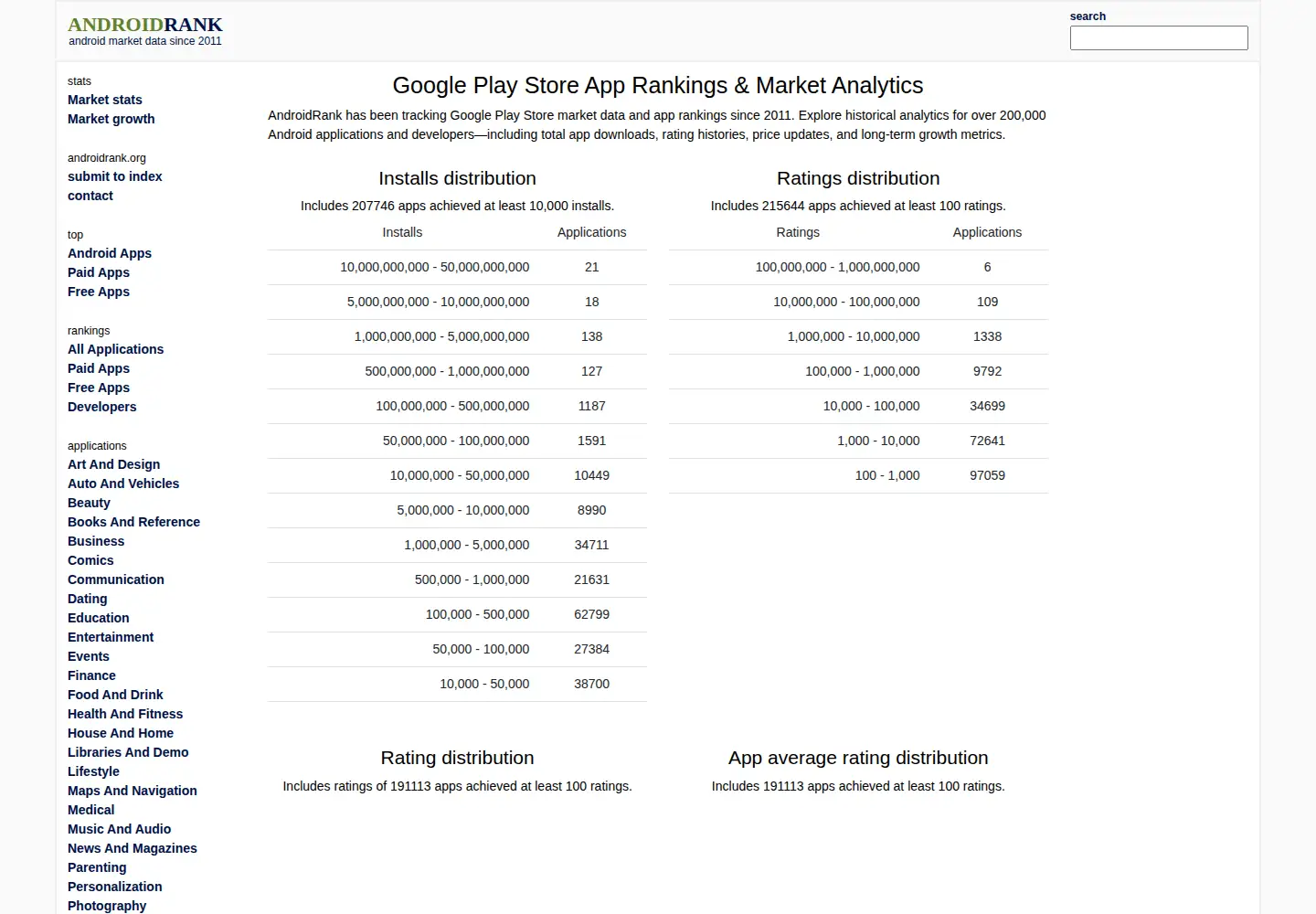Visit the contact page
This screenshot has height=914, width=1316.
click(x=90, y=196)
